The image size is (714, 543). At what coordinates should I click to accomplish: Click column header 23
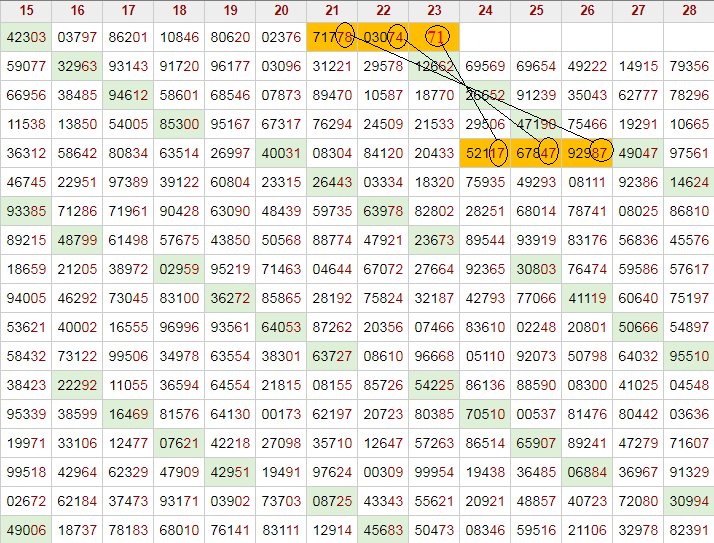click(434, 10)
